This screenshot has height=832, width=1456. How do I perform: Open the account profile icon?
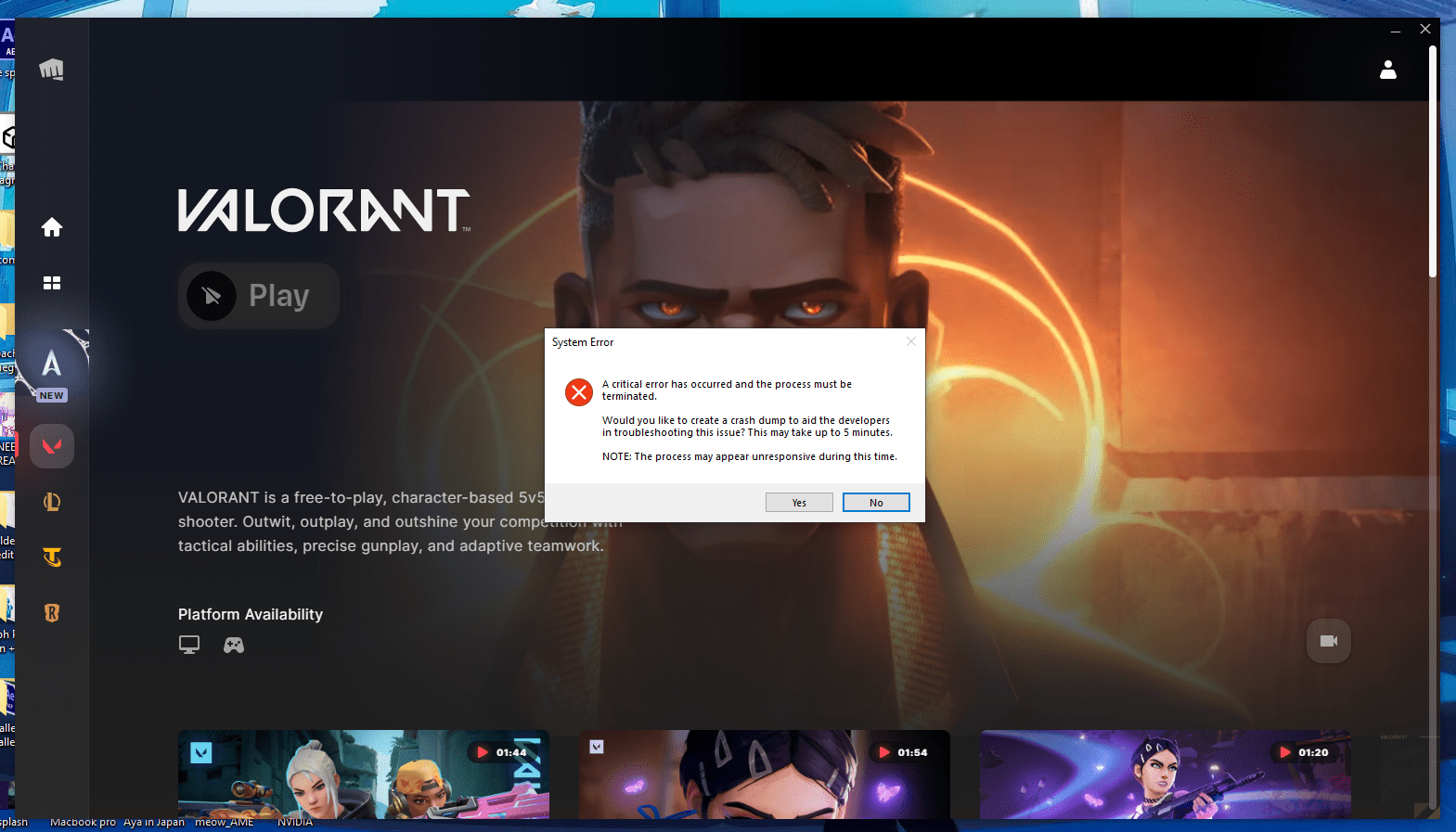[x=1388, y=70]
